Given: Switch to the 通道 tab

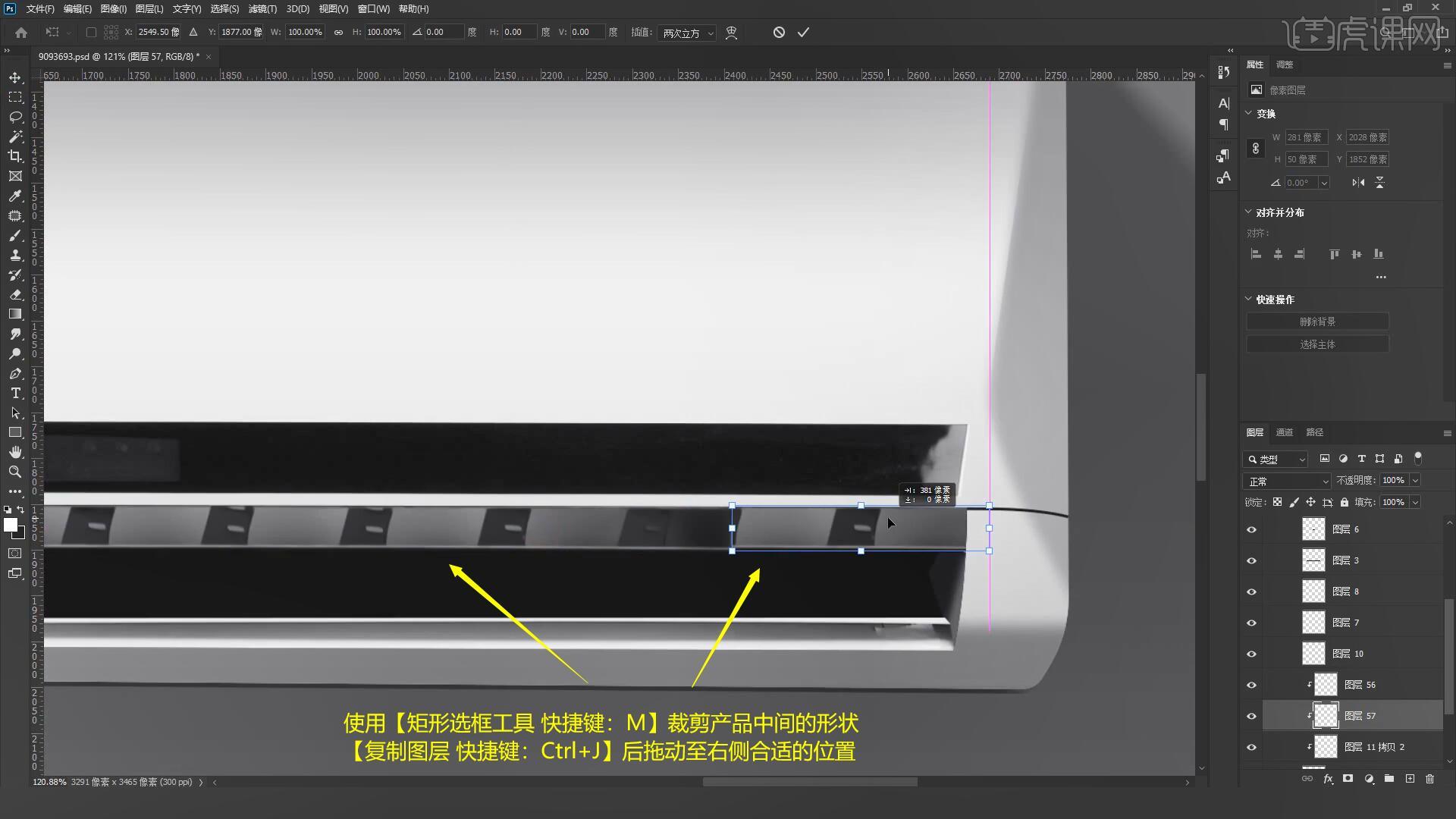Looking at the screenshot, I should 1284,432.
